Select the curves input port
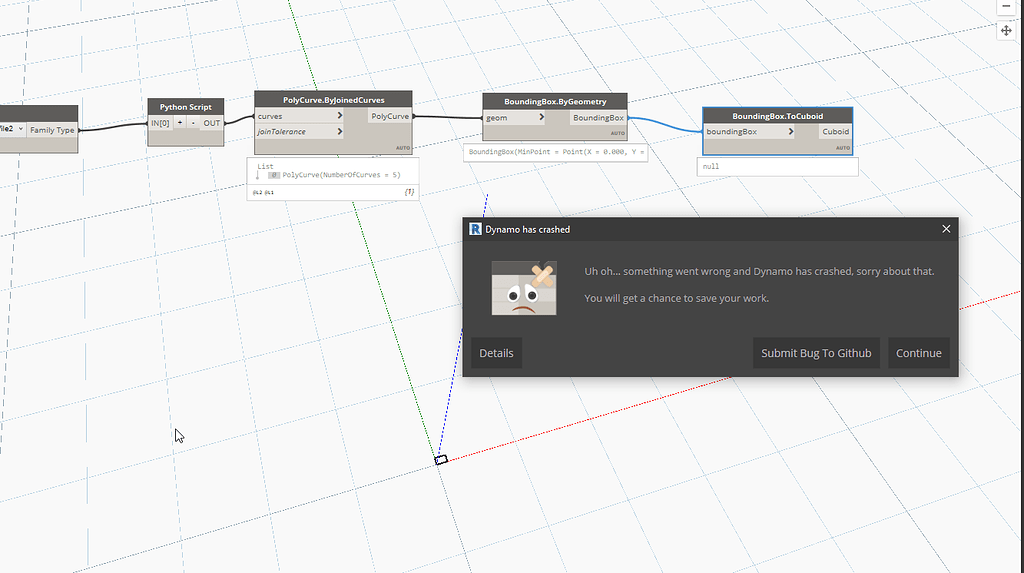Screen dimensions: 1024x573 (299, 116)
